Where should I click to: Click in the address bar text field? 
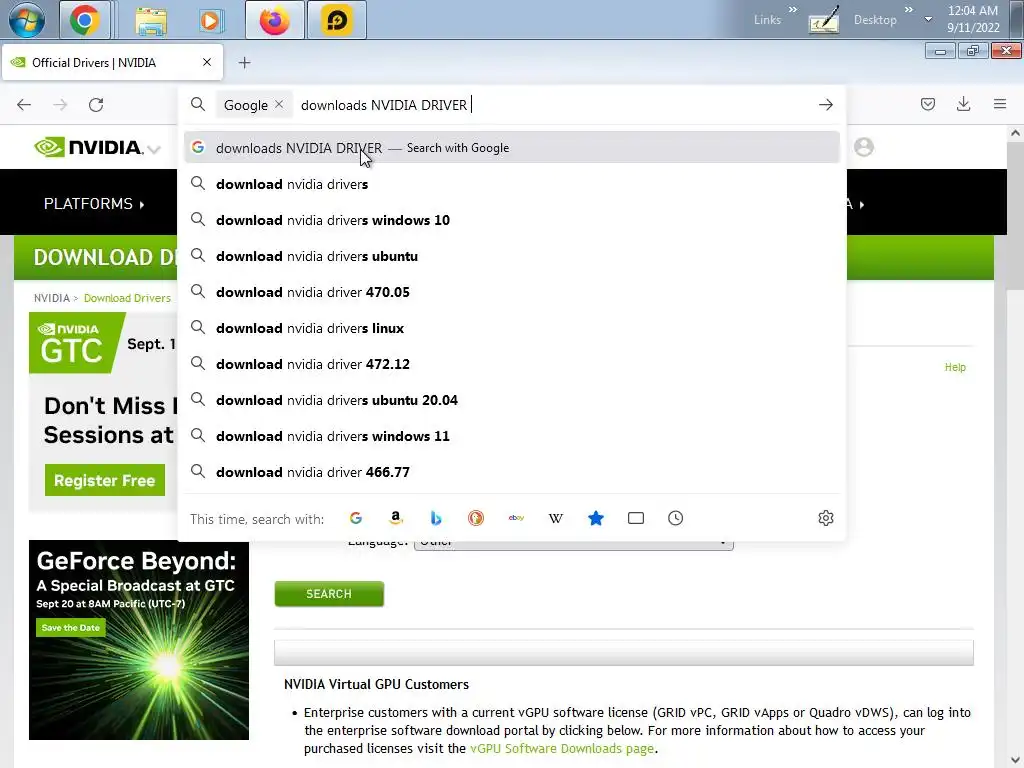tap(555, 104)
